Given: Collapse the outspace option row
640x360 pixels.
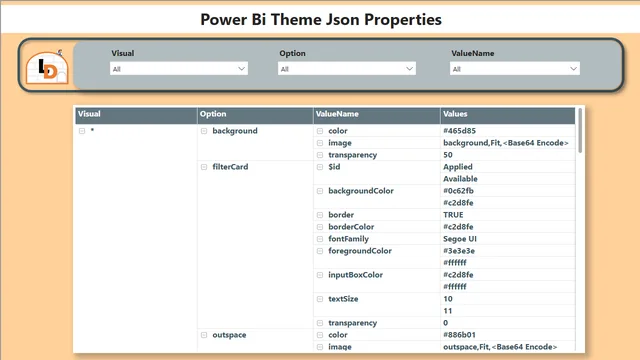Looking at the screenshot, I should click(204, 335).
